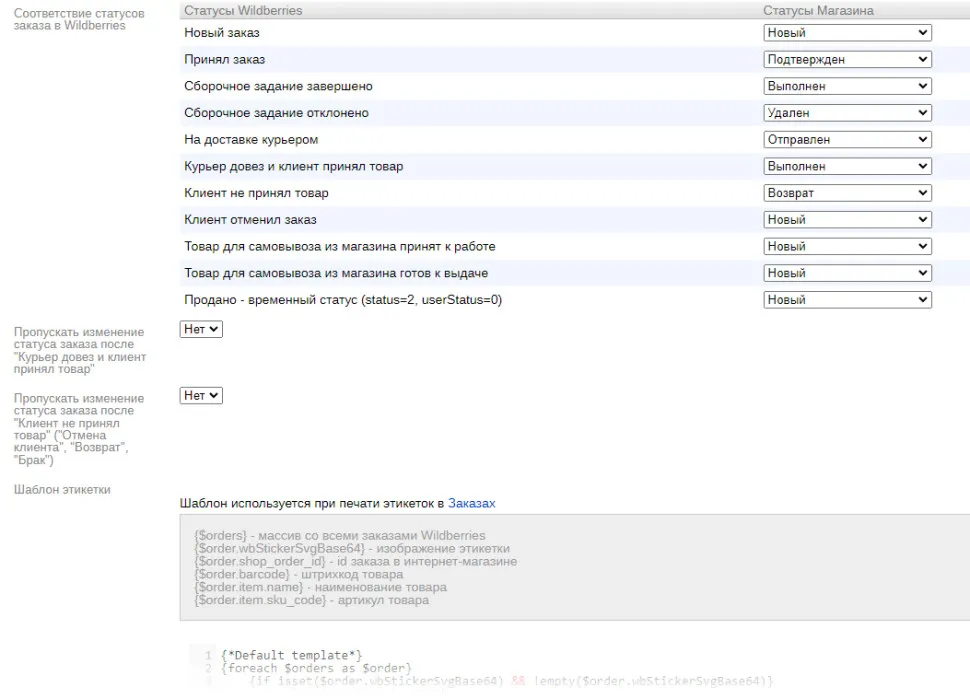Click the "Статусы Wildberries" column header
This screenshot has width=970, height=699.
(x=243, y=10)
